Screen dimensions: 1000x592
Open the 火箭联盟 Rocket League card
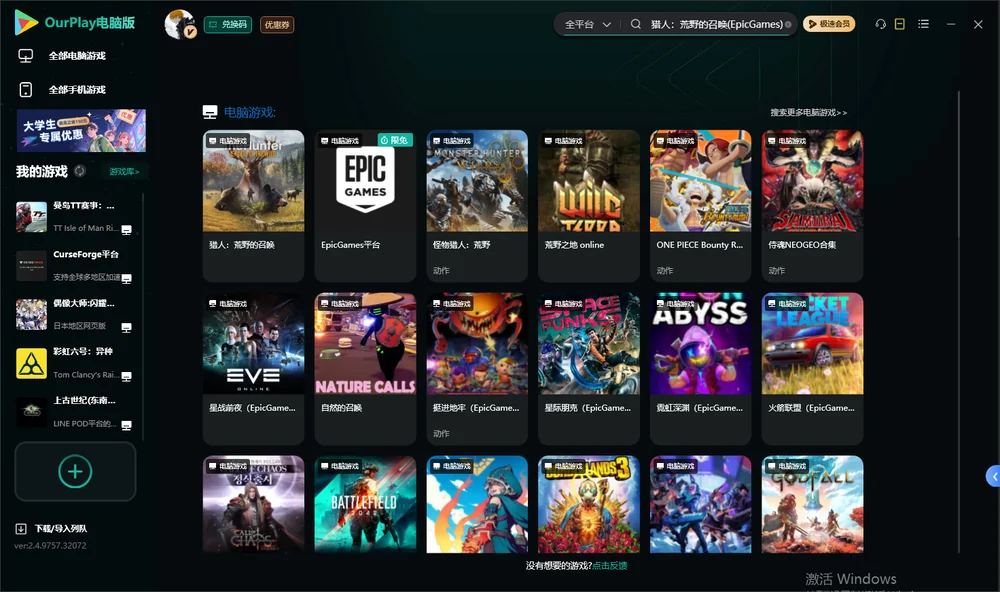[812, 368]
